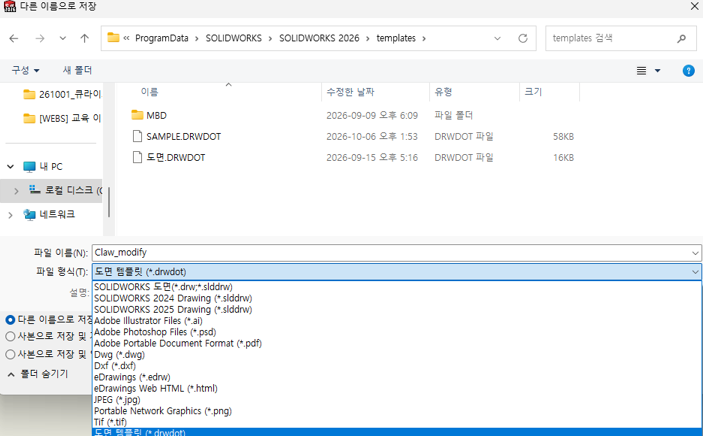The image size is (703, 436).
Task: Select the MBD folder
Action: [x=156, y=115]
